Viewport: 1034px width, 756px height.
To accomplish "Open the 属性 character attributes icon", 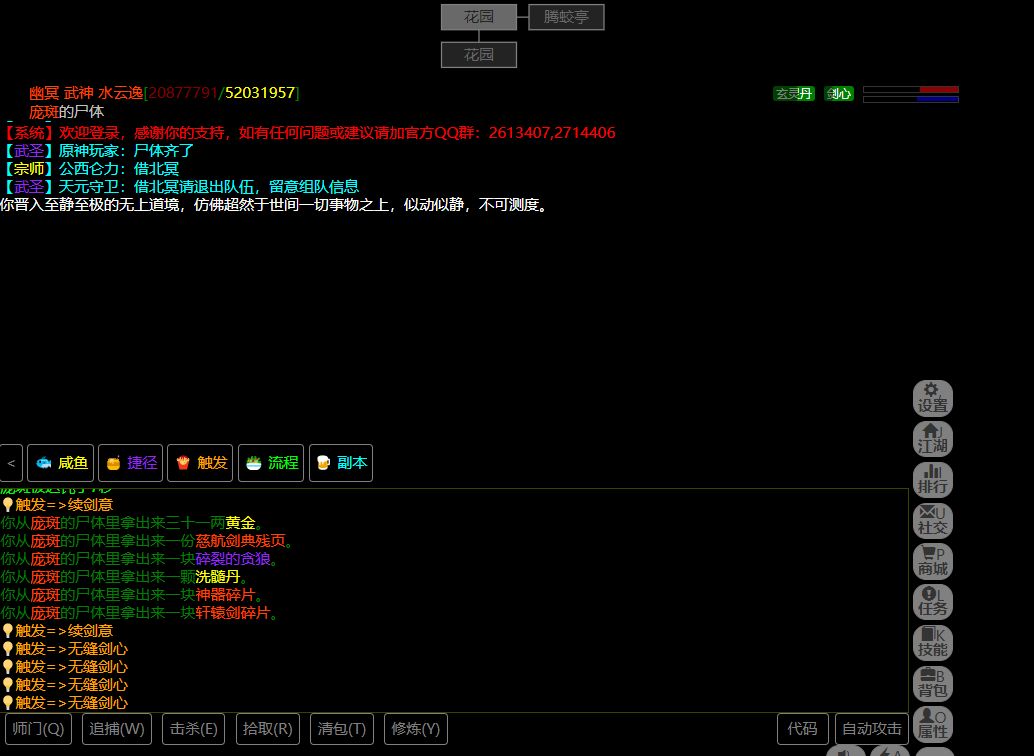I will pyautogui.click(x=932, y=725).
